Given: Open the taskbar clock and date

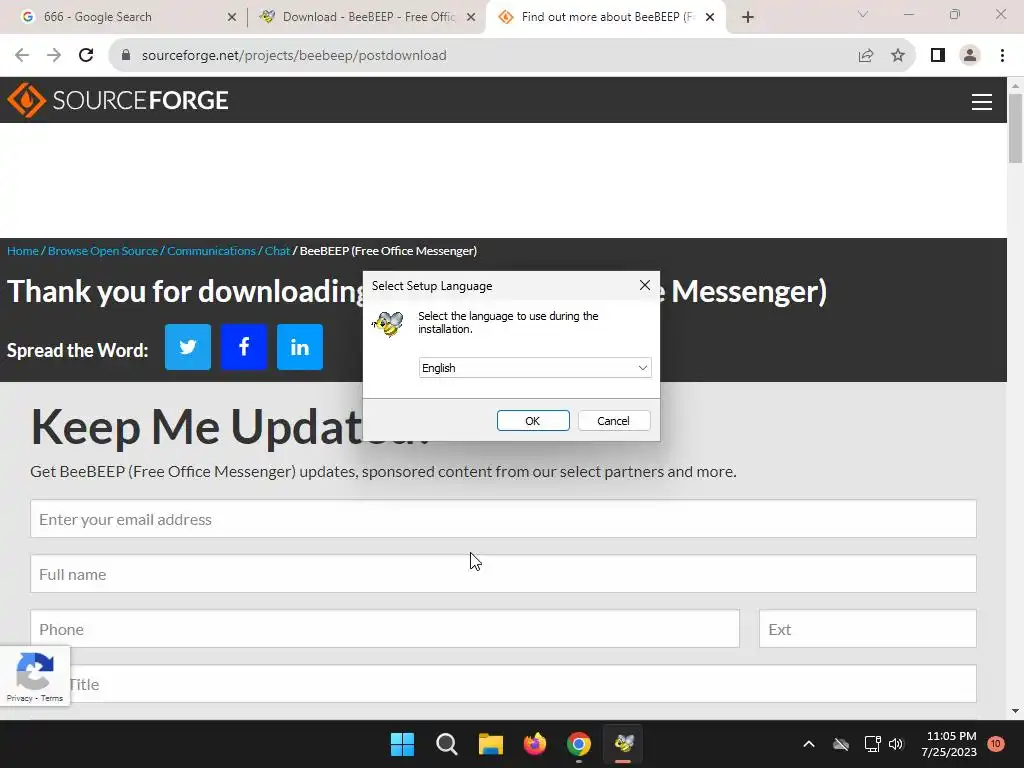Looking at the screenshot, I should pos(951,744).
